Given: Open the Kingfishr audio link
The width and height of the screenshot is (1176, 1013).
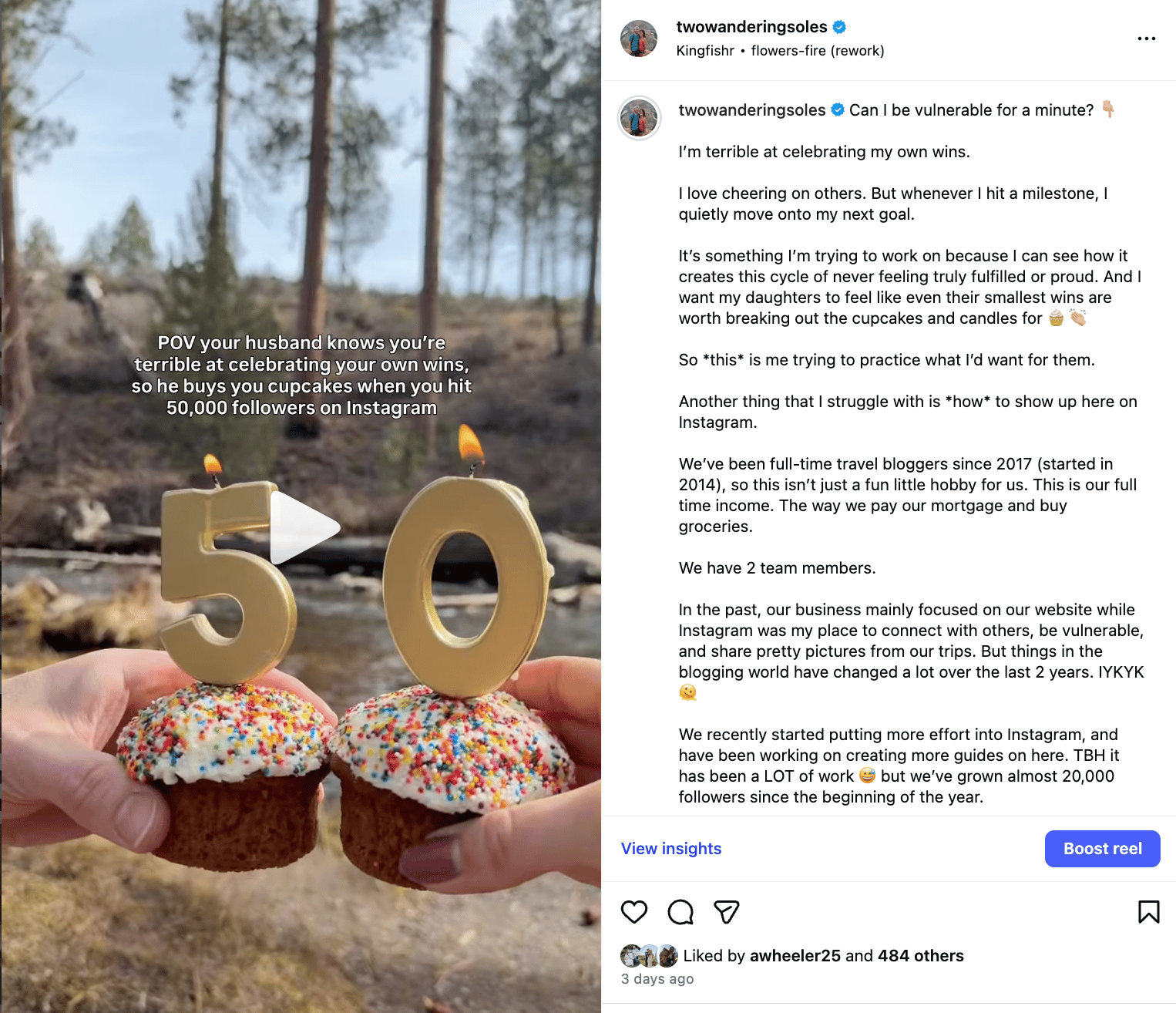Looking at the screenshot, I should click(x=705, y=51).
